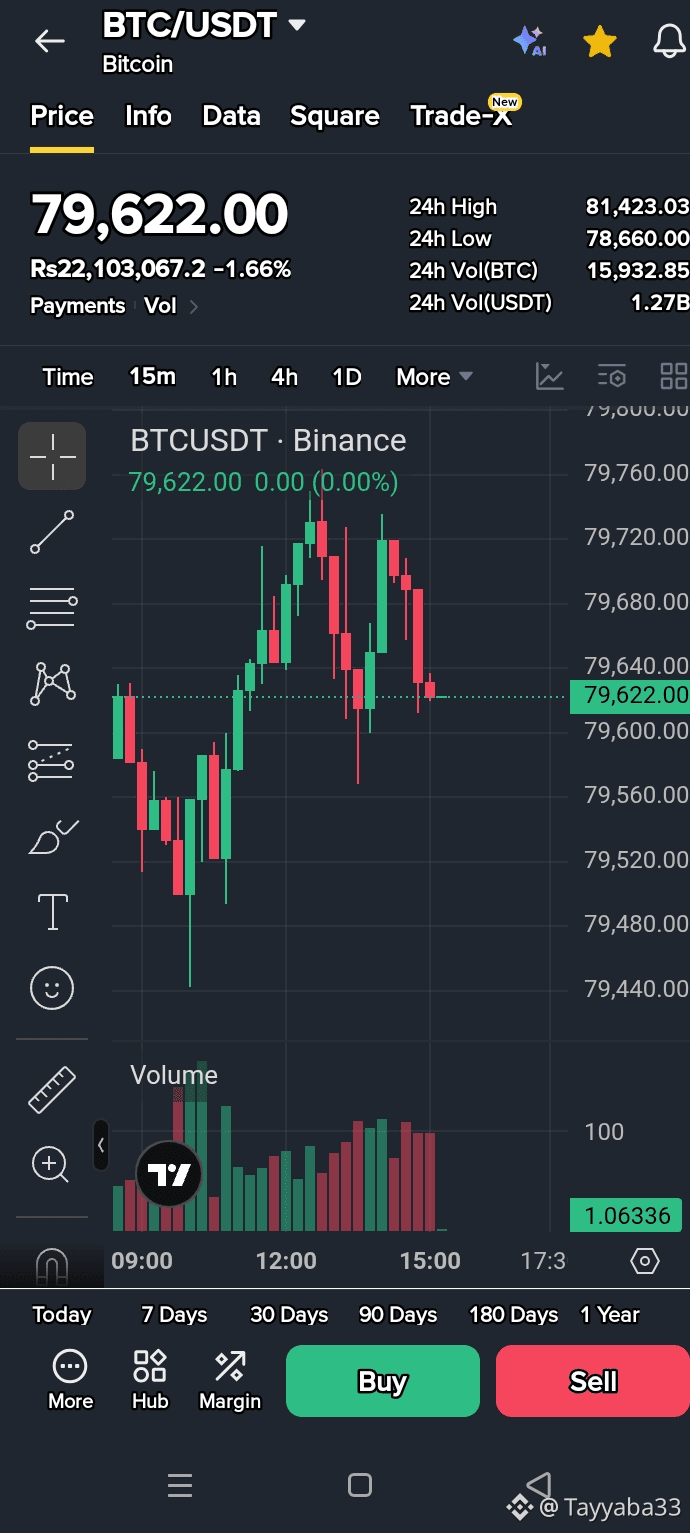Viewport: 690px width, 1533px height.
Task: Select the XABCD pattern tool
Action: (x=52, y=684)
